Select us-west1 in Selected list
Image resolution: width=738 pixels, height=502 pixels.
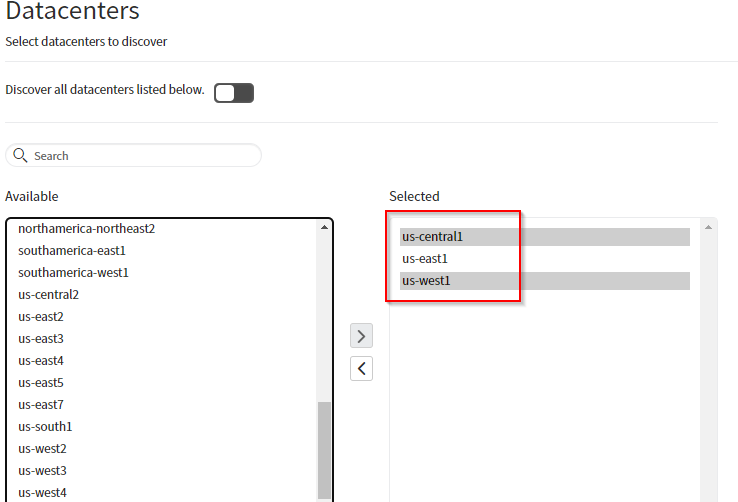pos(426,281)
